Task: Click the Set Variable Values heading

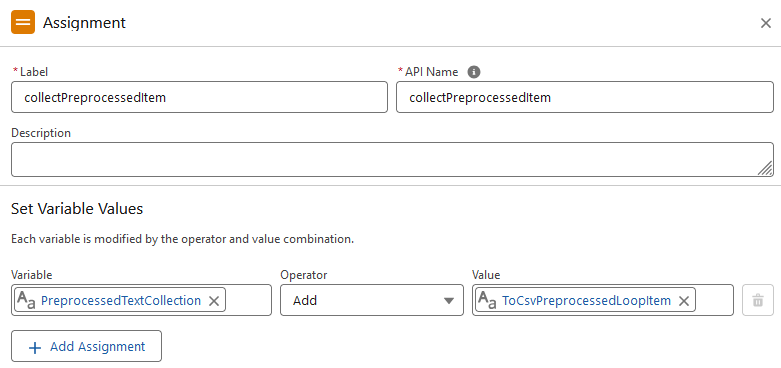Action: pyautogui.click(x=77, y=209)
